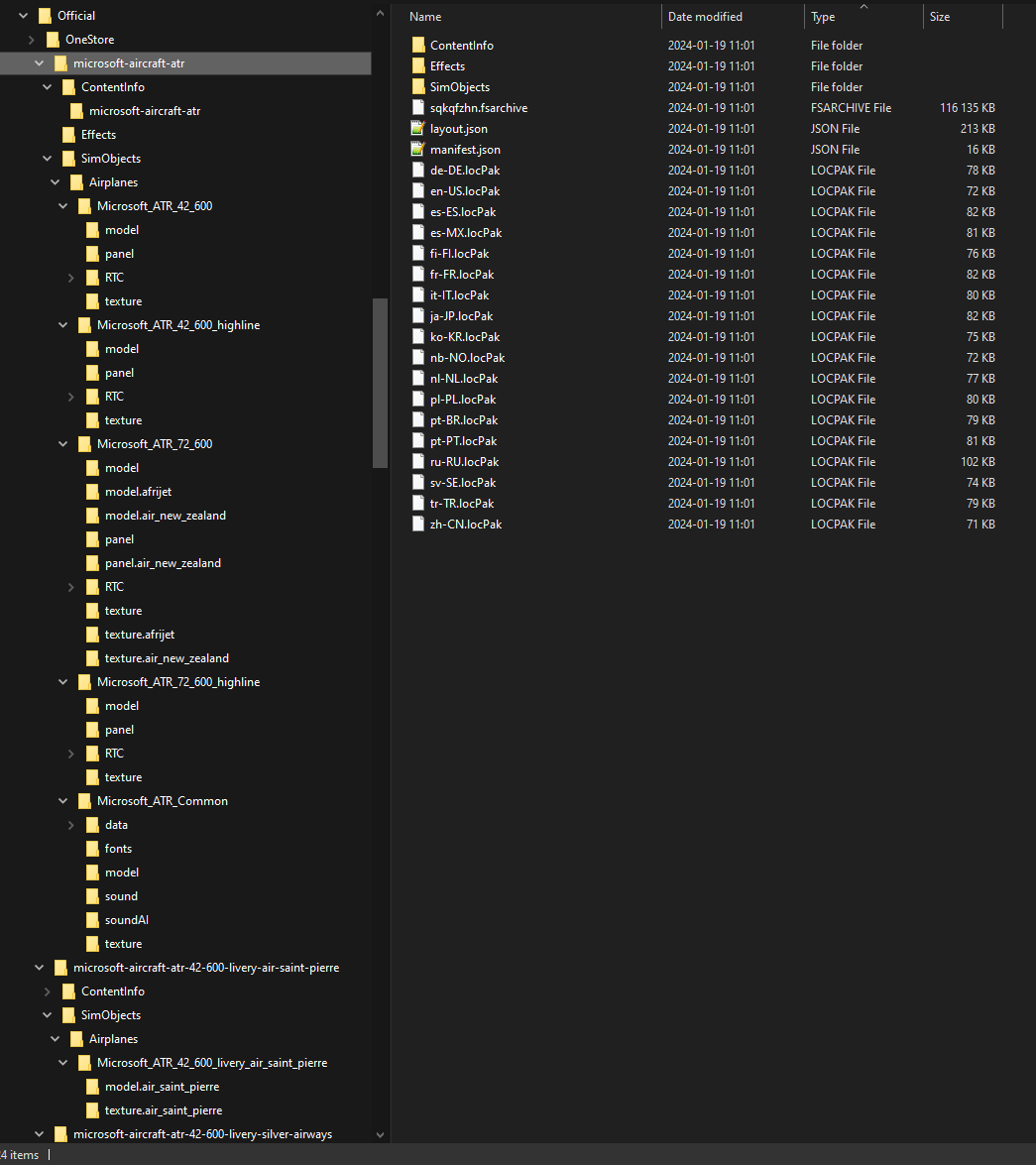Image resolution: width=1036 pixels, height=1165 pixels.
Task: Collapse the Microsoft_ATR_Common node
Action: point(63,801)
